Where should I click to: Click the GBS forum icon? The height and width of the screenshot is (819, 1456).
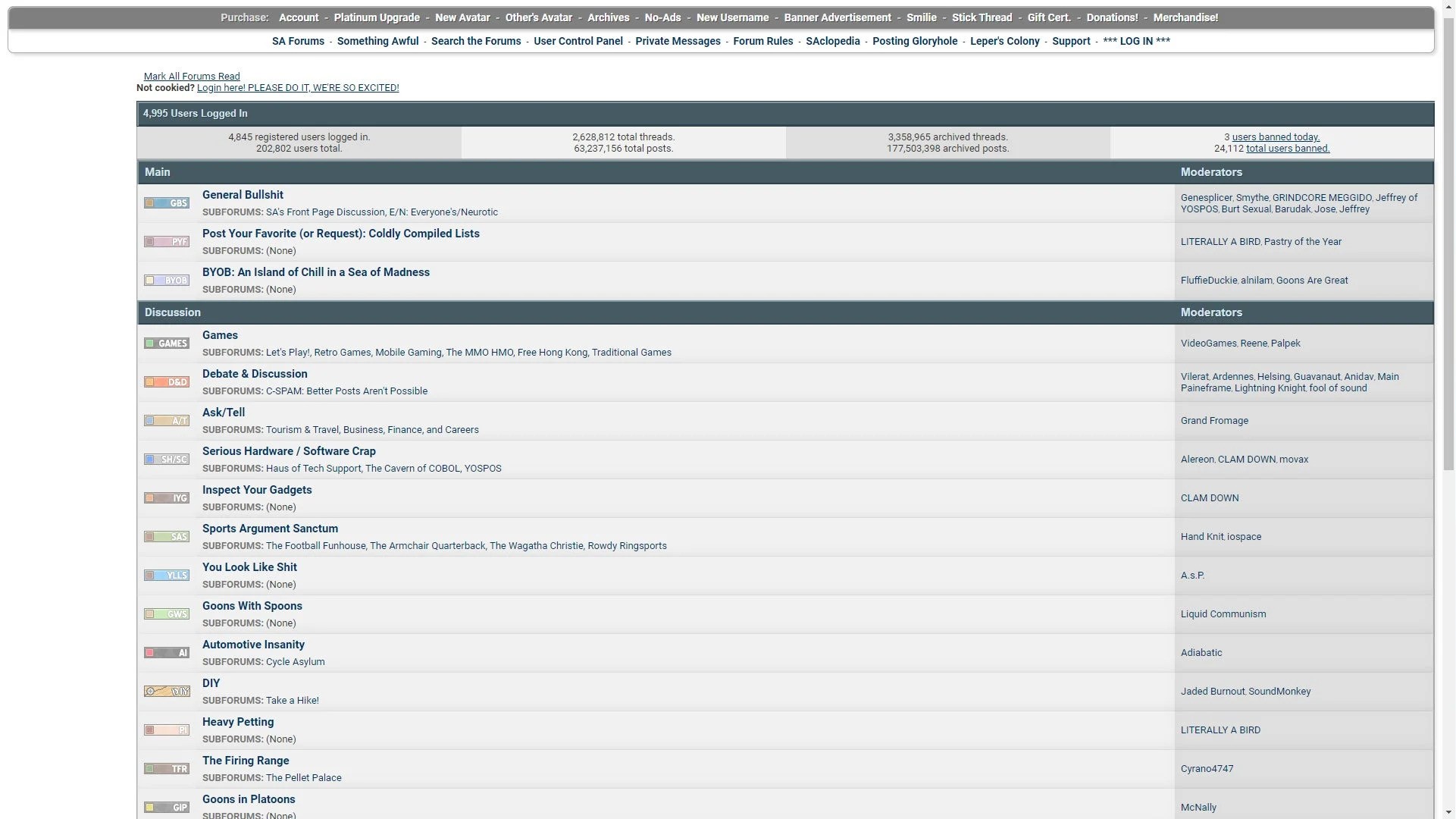pyautogui.click(x=167, y=203)
